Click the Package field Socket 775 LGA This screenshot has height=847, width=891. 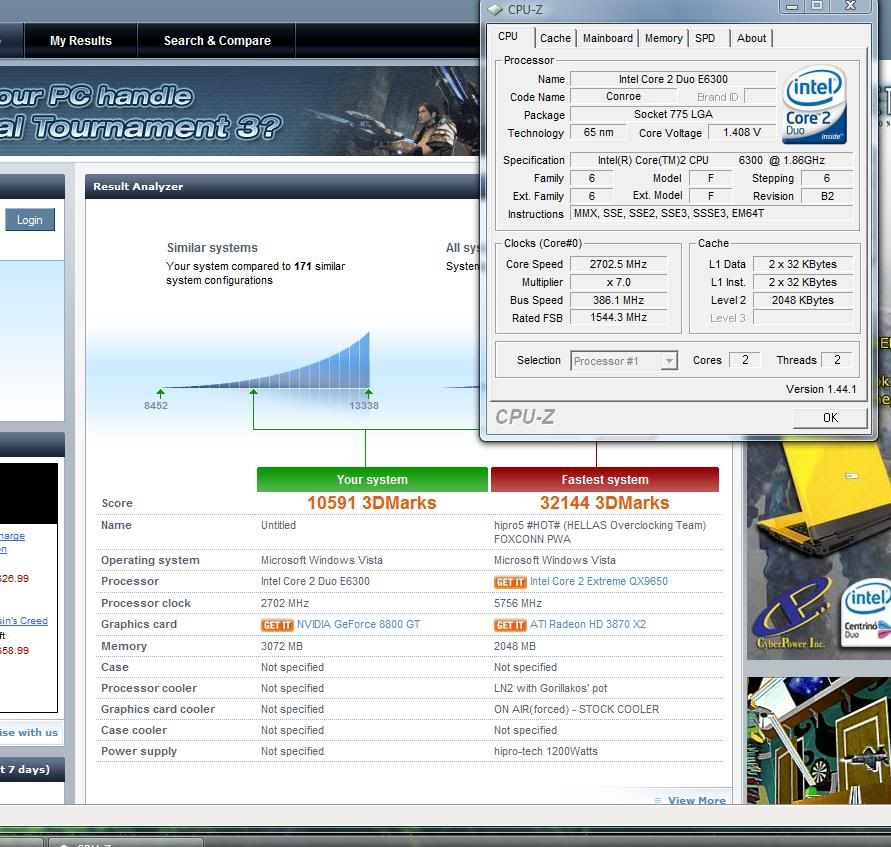673,114
